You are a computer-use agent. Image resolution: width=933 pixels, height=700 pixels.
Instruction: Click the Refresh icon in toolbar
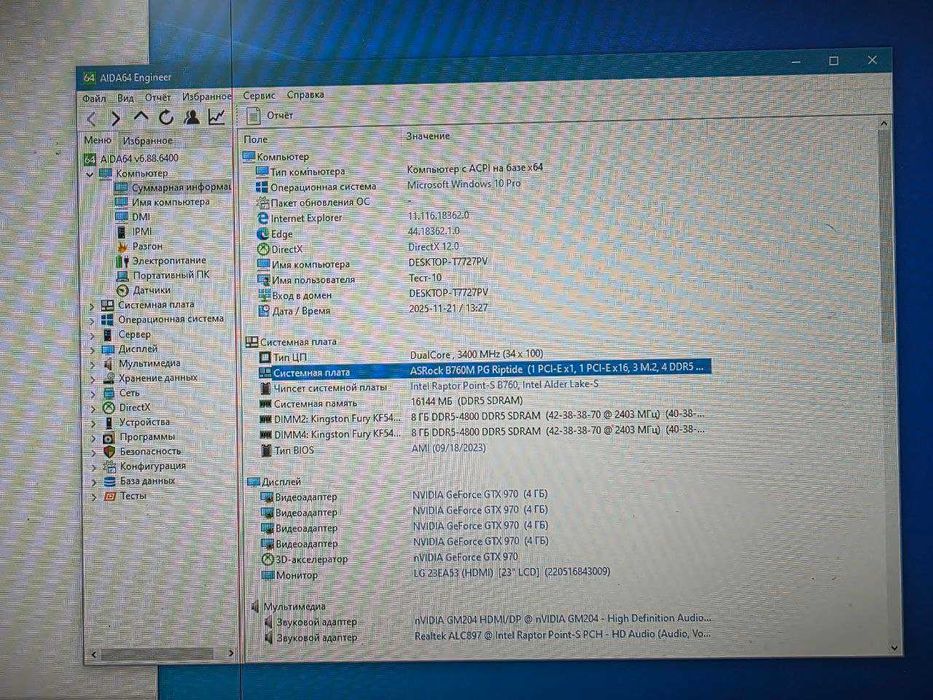(166, 117)
